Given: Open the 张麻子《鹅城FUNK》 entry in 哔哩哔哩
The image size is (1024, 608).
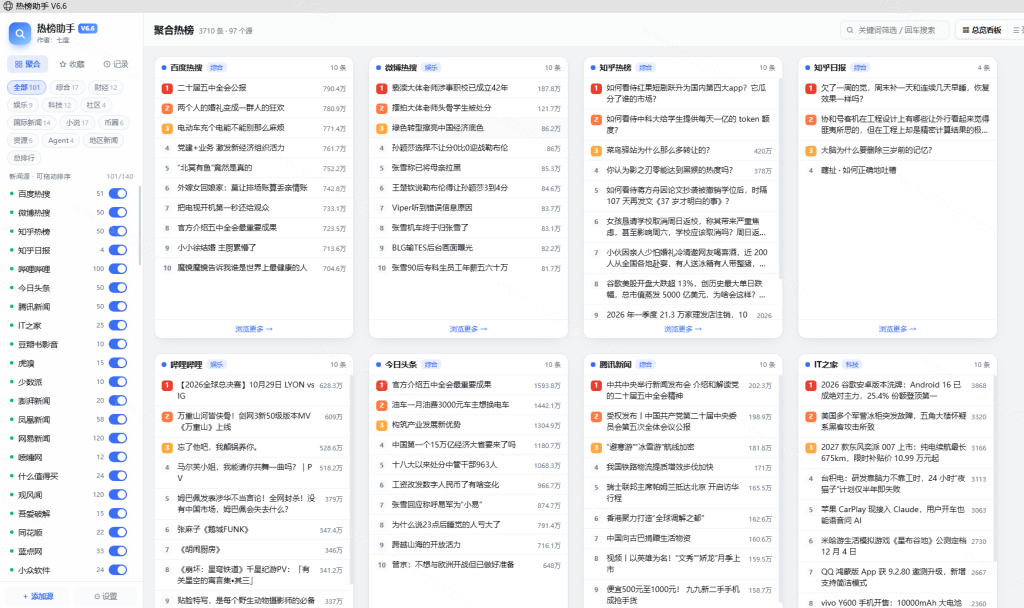Looking at the screenshot, I should [x=213, y=530].
